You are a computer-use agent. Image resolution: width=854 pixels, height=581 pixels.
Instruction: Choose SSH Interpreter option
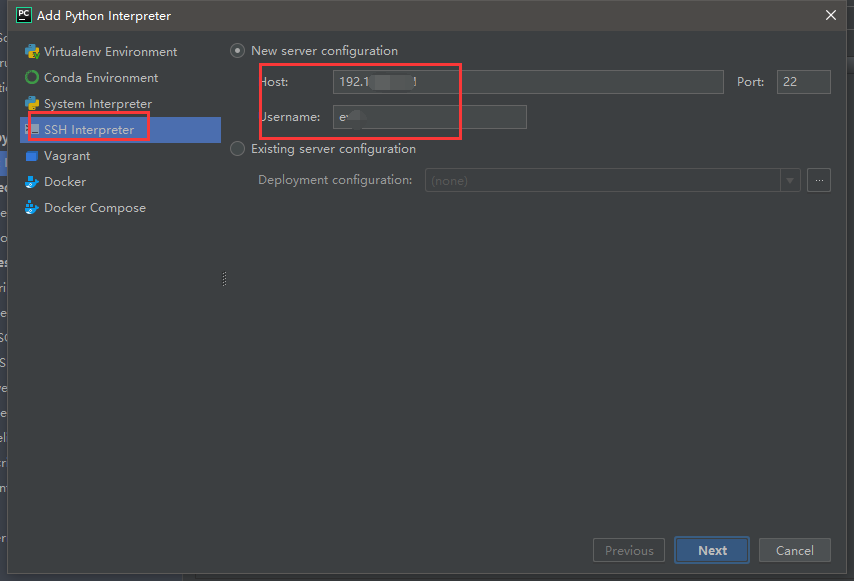click(x=120, y=130)
